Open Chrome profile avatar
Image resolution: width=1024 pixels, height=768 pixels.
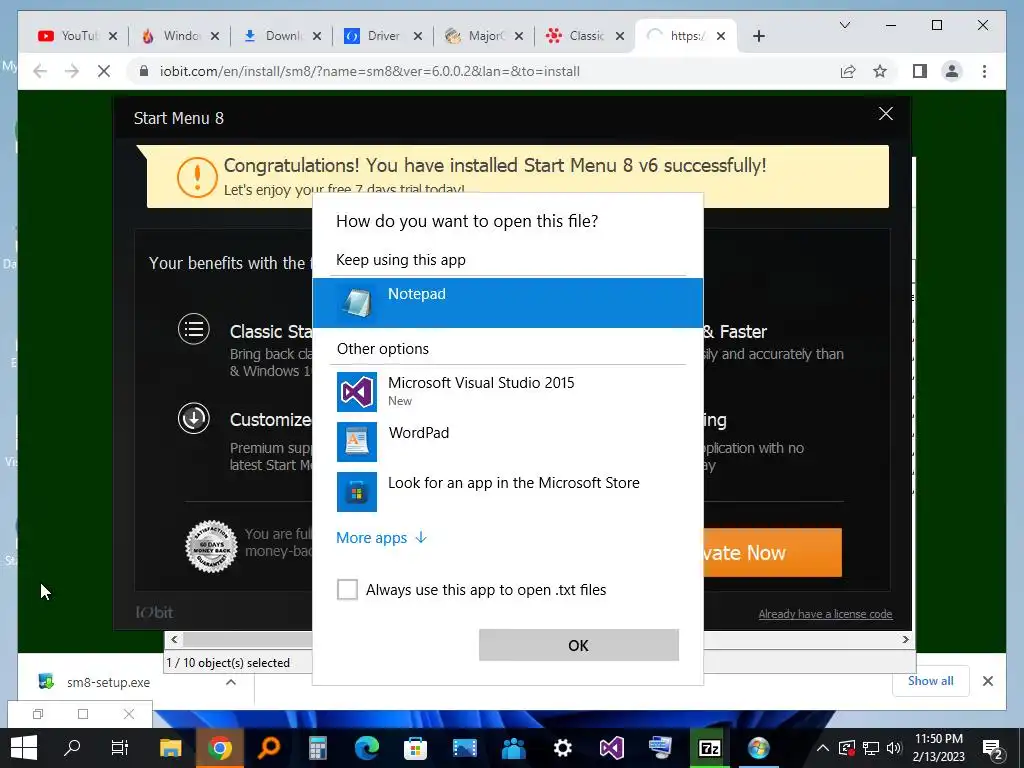pos(952,71)
